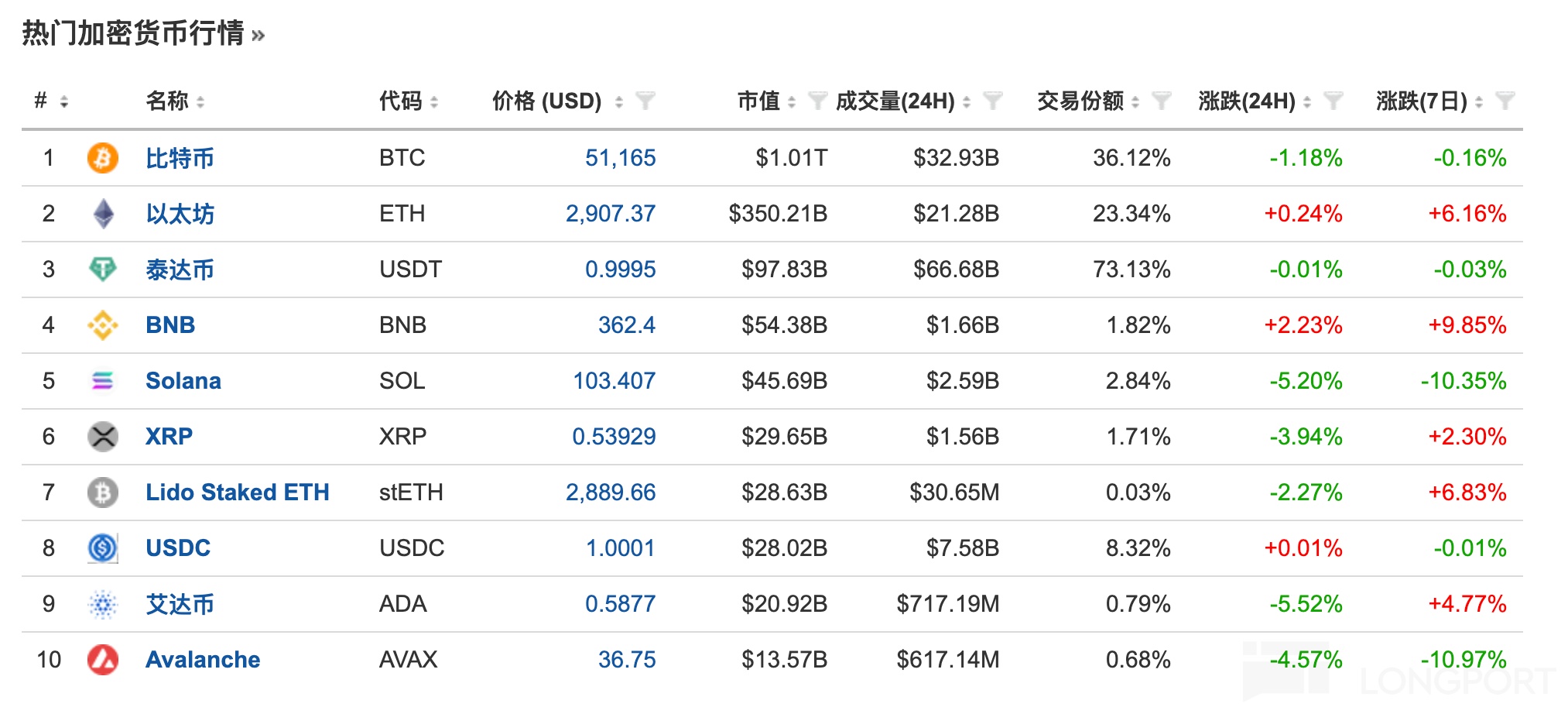Click the XRP black logo icon
This screenshot has width=1568, height=714.
pyautogui.click(x=102, y=437)
